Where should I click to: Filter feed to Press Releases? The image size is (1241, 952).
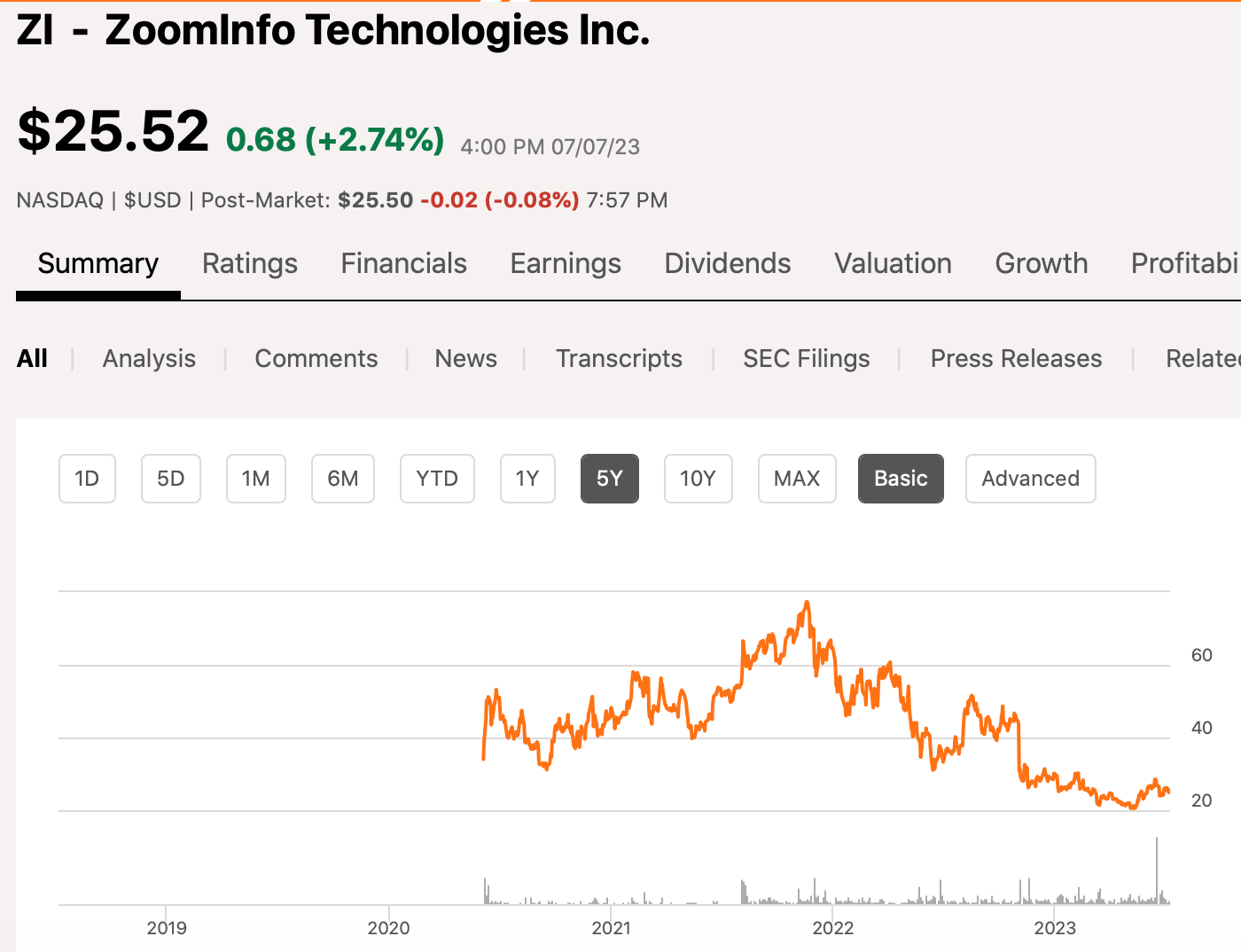[x=1016, y=358]
